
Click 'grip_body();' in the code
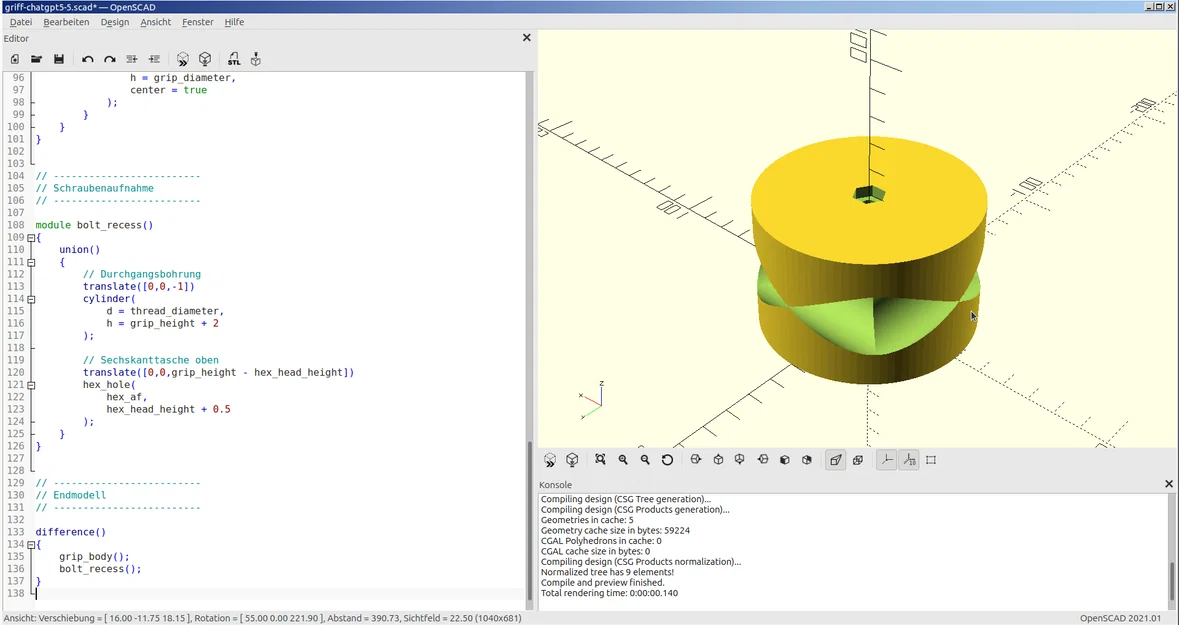pos(94,557)
